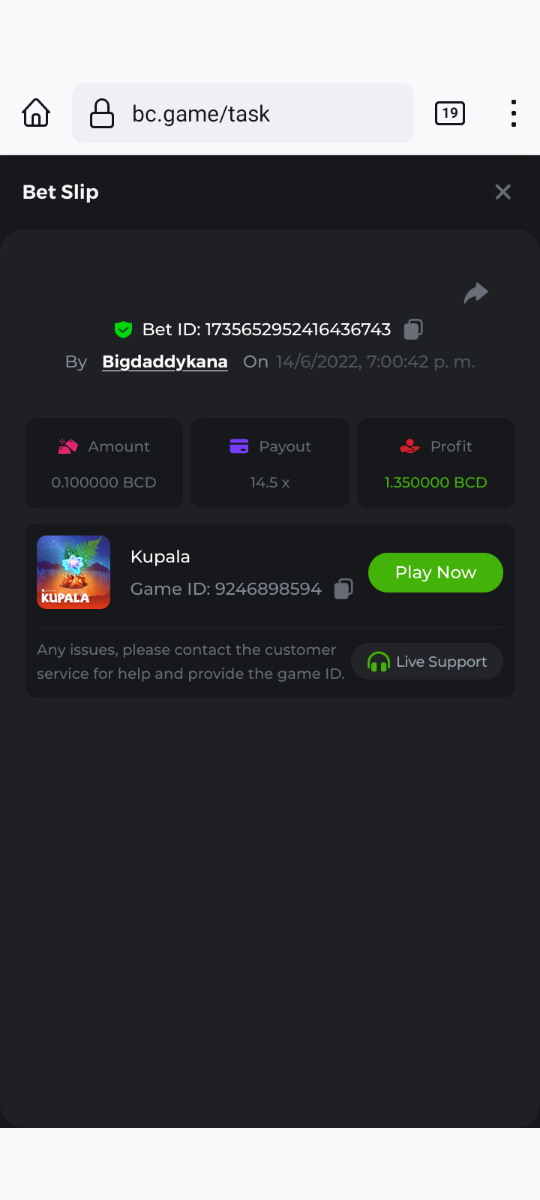Contact Live Support

tap(427, 661)
